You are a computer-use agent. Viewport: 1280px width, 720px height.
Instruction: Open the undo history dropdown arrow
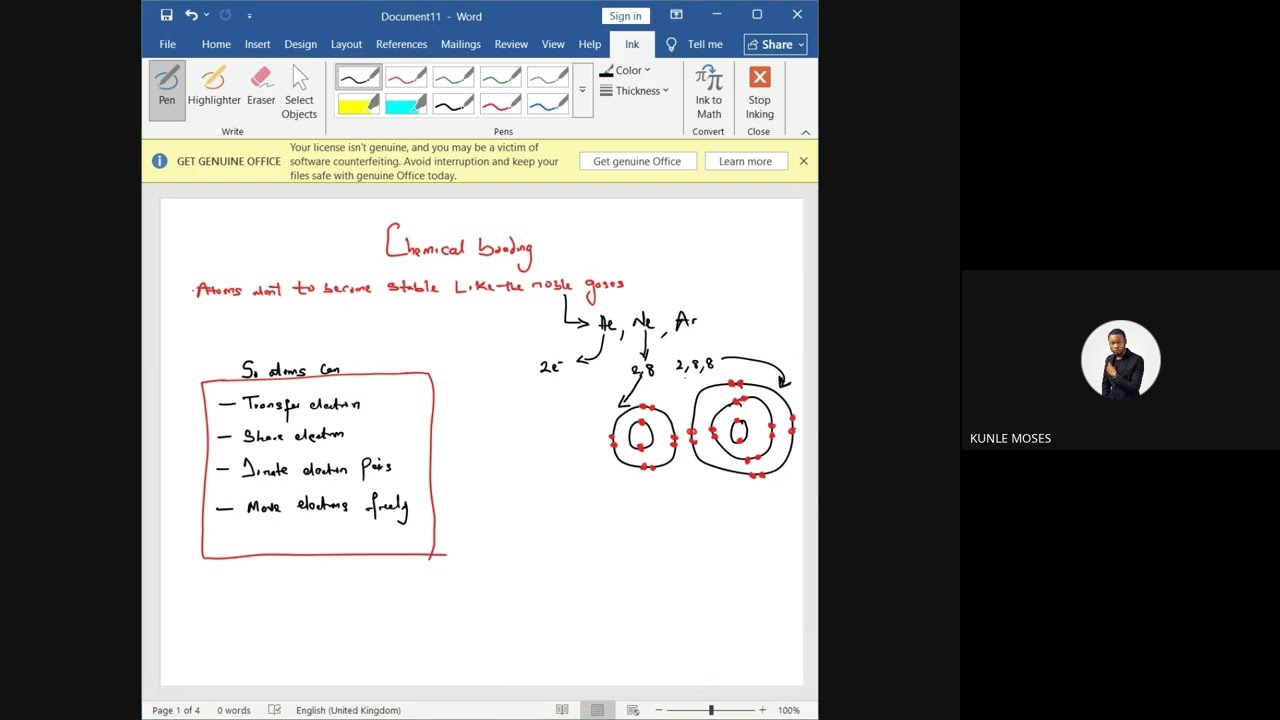tap(207, 15)
